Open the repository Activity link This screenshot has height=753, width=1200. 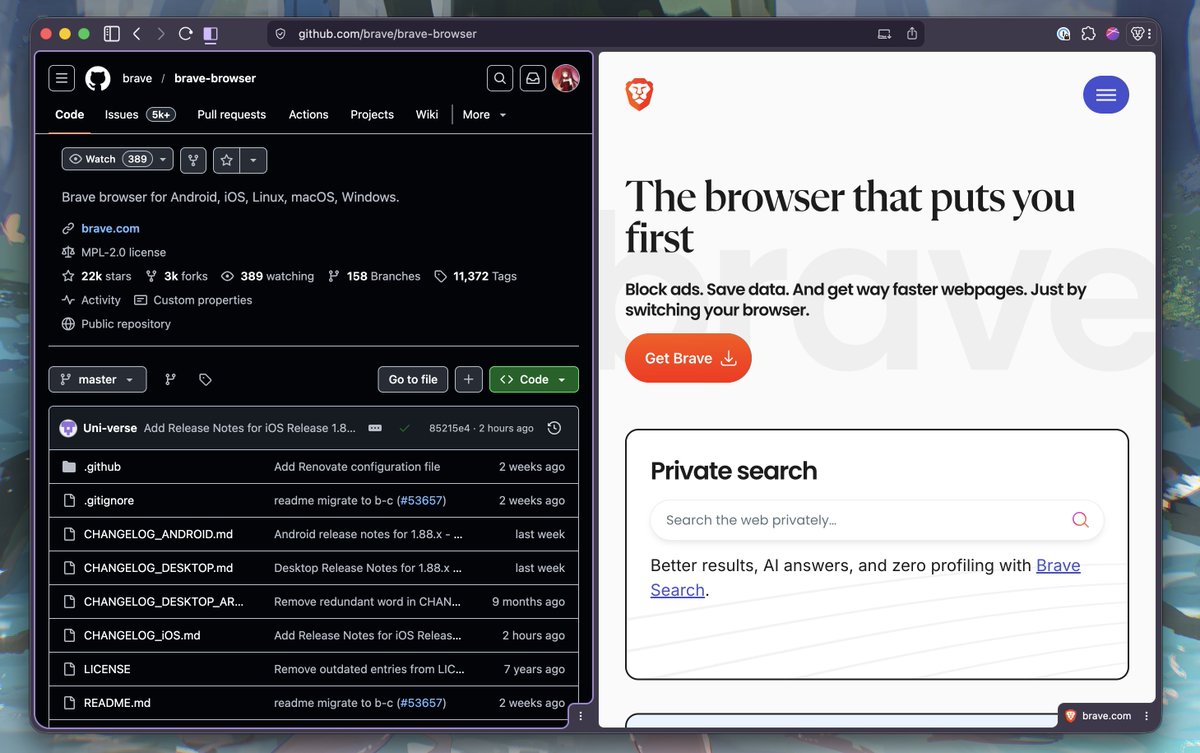coord(91,301)
